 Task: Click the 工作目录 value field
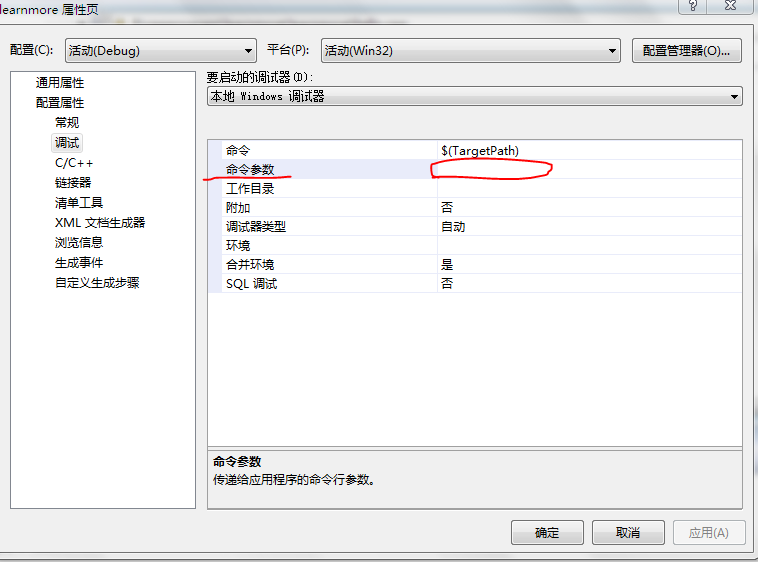pos(590,188)
